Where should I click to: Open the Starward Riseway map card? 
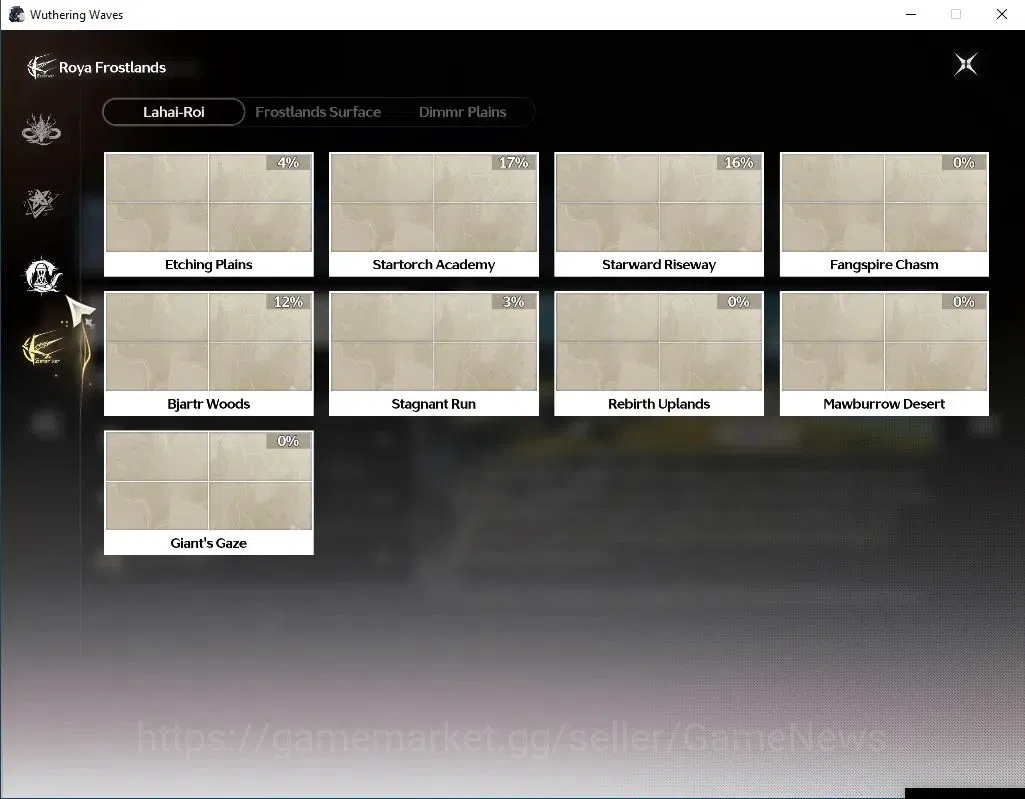point(659,214)
